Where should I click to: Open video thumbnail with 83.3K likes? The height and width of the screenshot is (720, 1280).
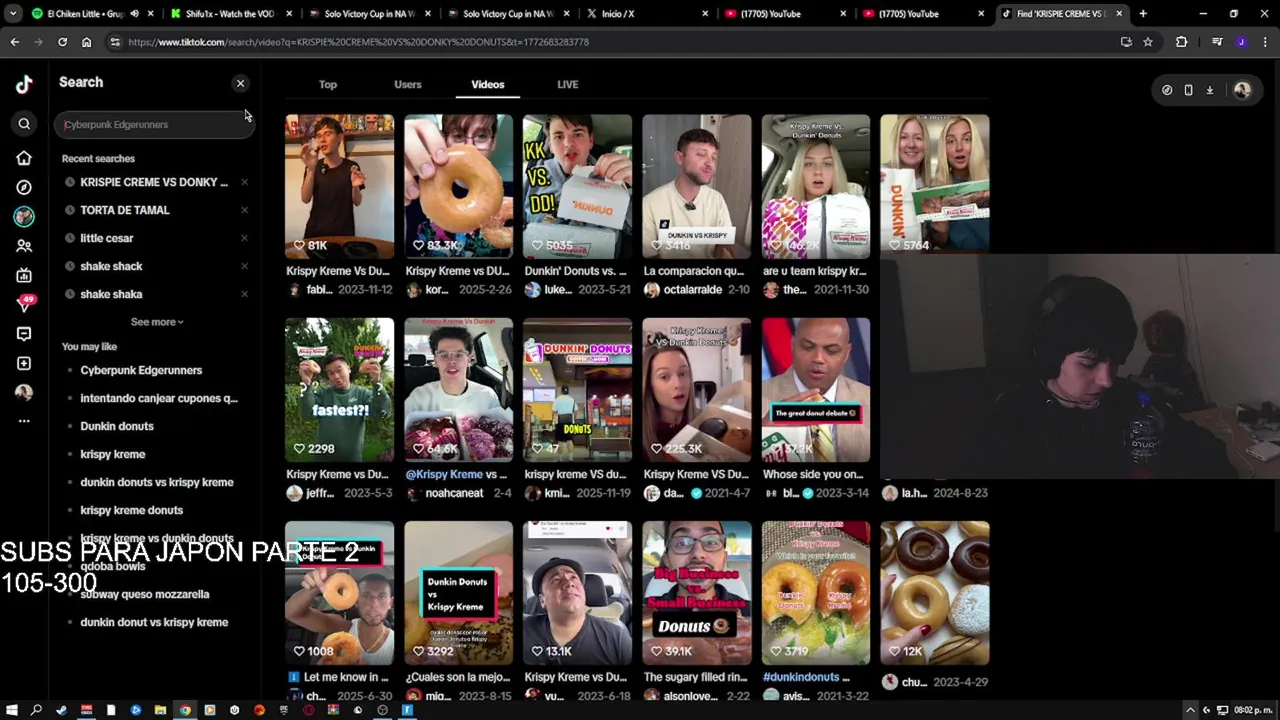pyautogui.click(x=459, y=186)
